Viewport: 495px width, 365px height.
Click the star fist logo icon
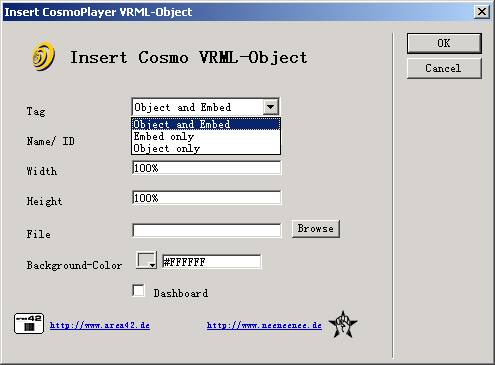[x=343, y=324]
